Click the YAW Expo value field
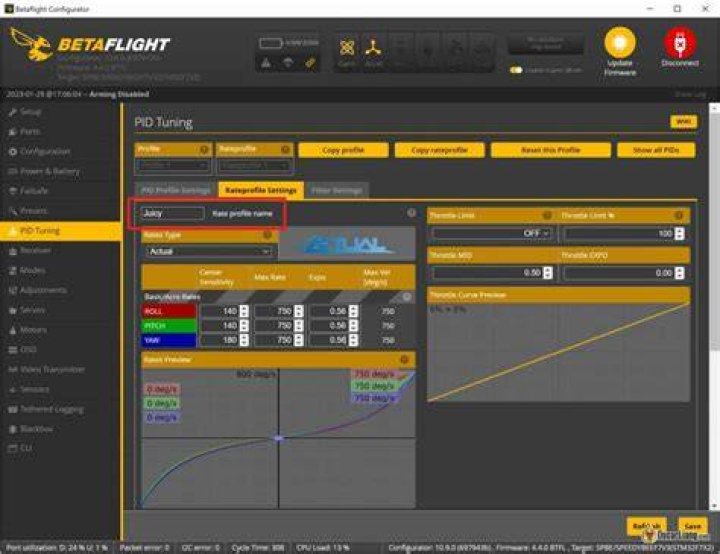This screenshot has width=720, height=554. [x=330, y=340]
